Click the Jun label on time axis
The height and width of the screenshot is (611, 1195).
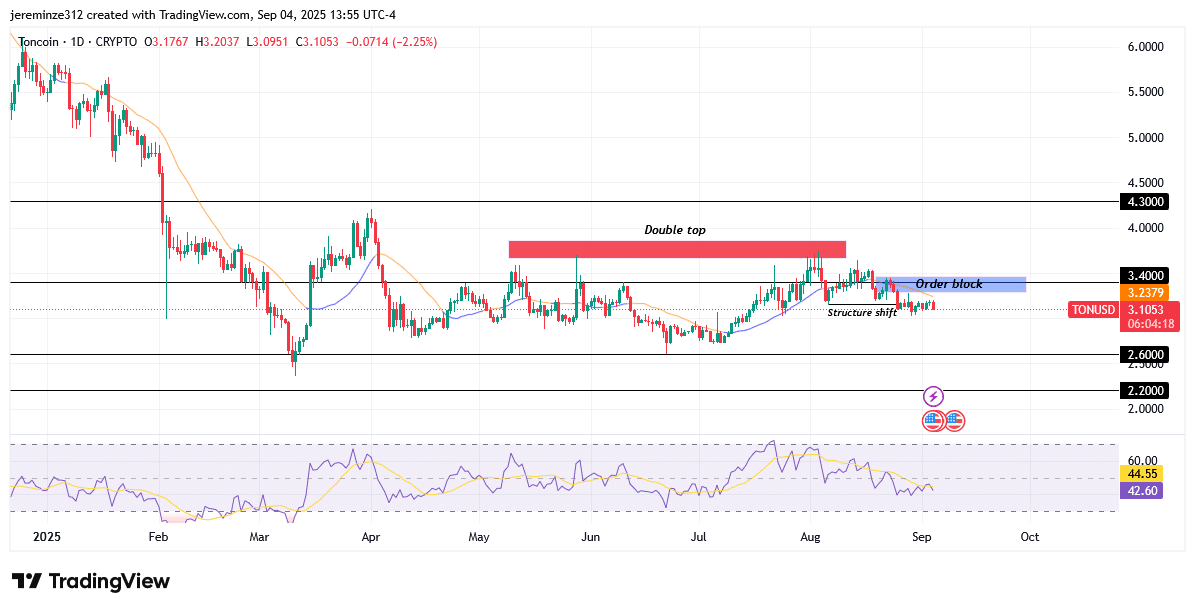tap(591, 537)
